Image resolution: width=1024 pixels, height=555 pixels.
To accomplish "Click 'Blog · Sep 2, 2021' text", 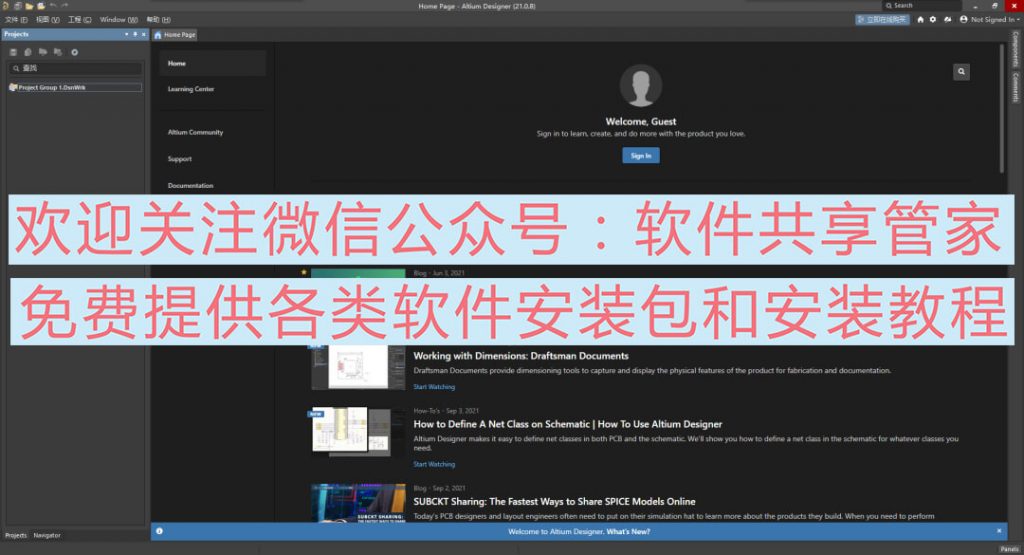I will (x=440, y=488).
